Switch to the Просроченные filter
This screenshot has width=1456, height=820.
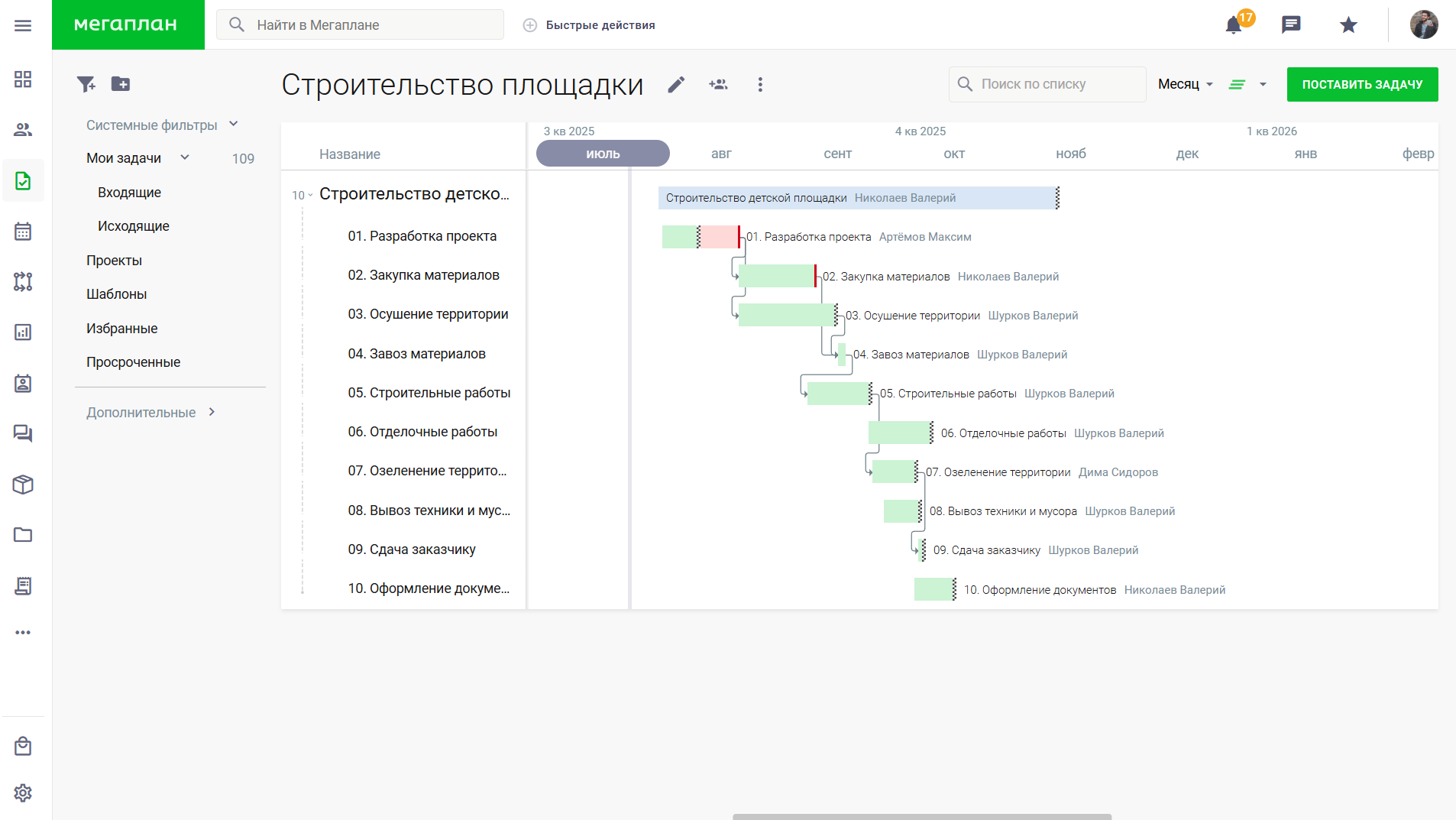click(x=134, y=361)
